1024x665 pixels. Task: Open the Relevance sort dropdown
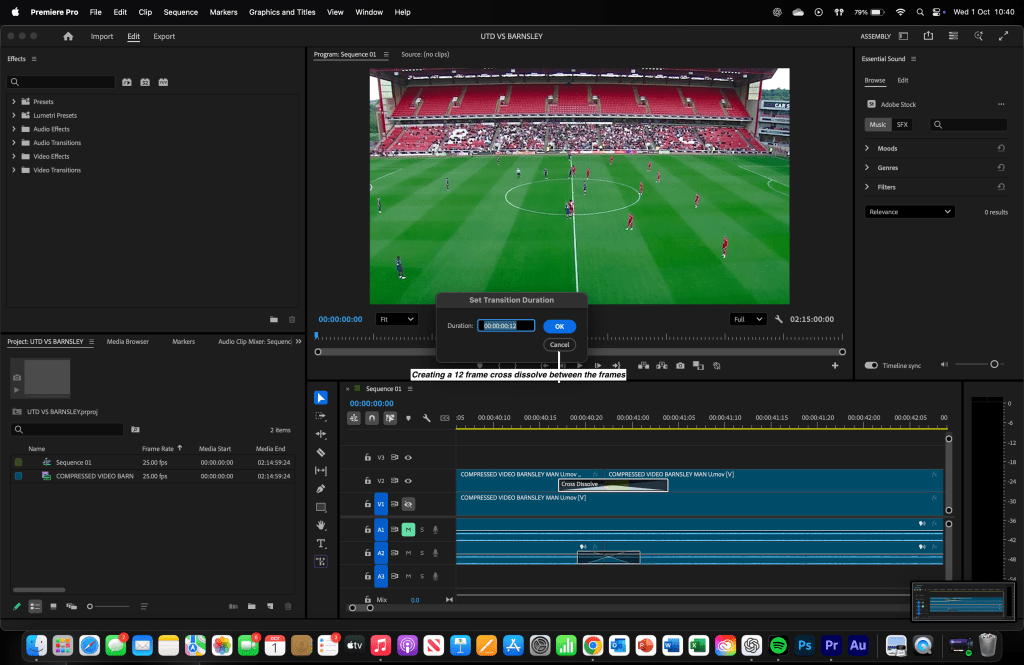(909, 212)
